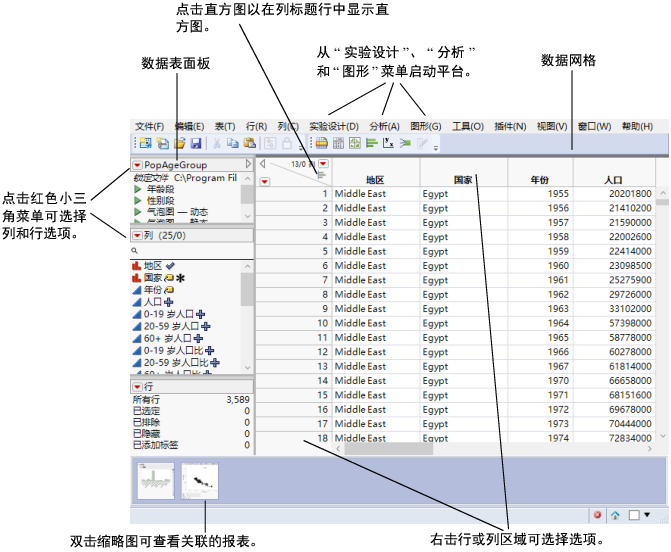Click the label tag icon next to 年份
671x552 pixels.
[169, 290]
